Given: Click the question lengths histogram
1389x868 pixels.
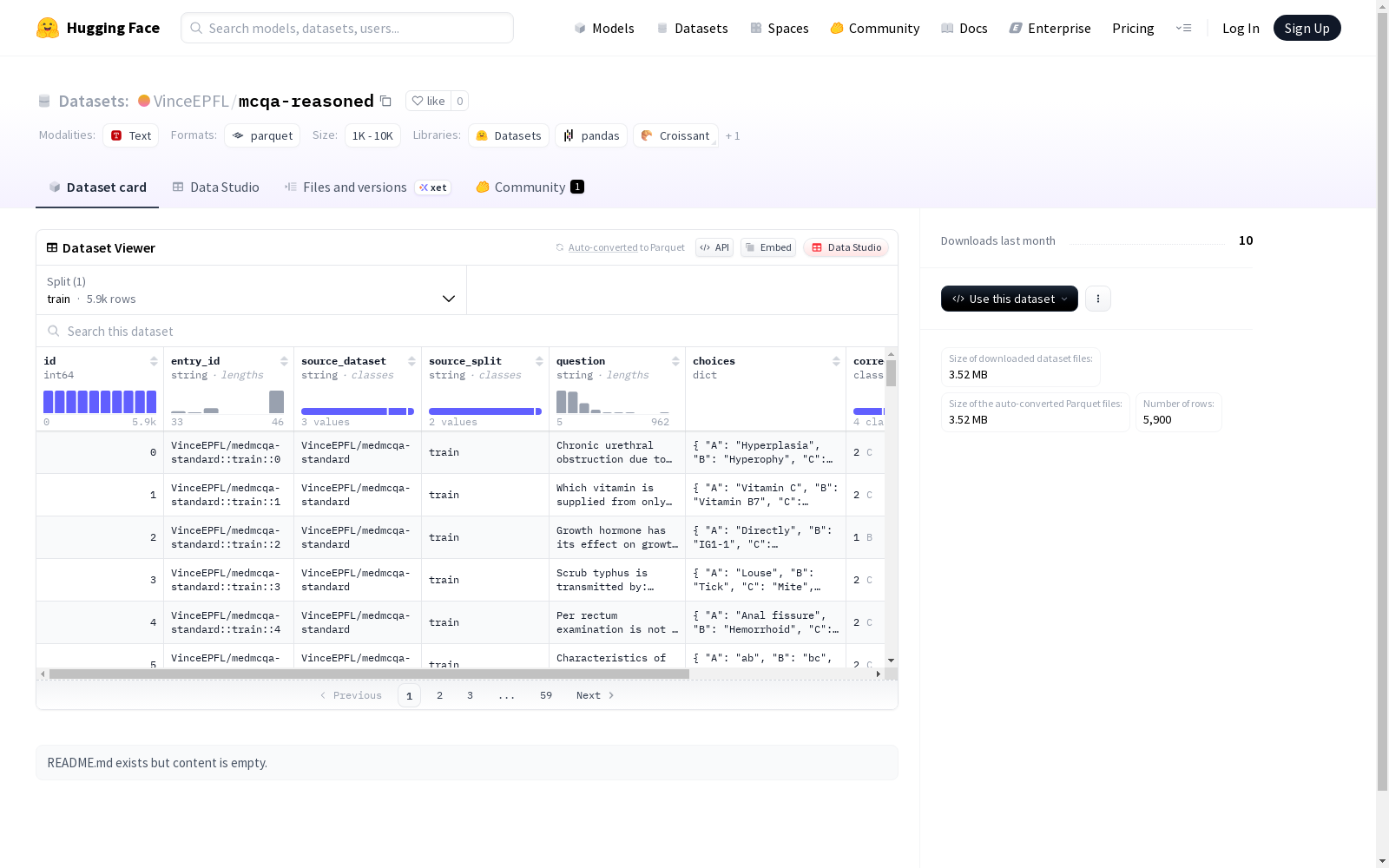Looking at the screenshot, I should (613, 402).
